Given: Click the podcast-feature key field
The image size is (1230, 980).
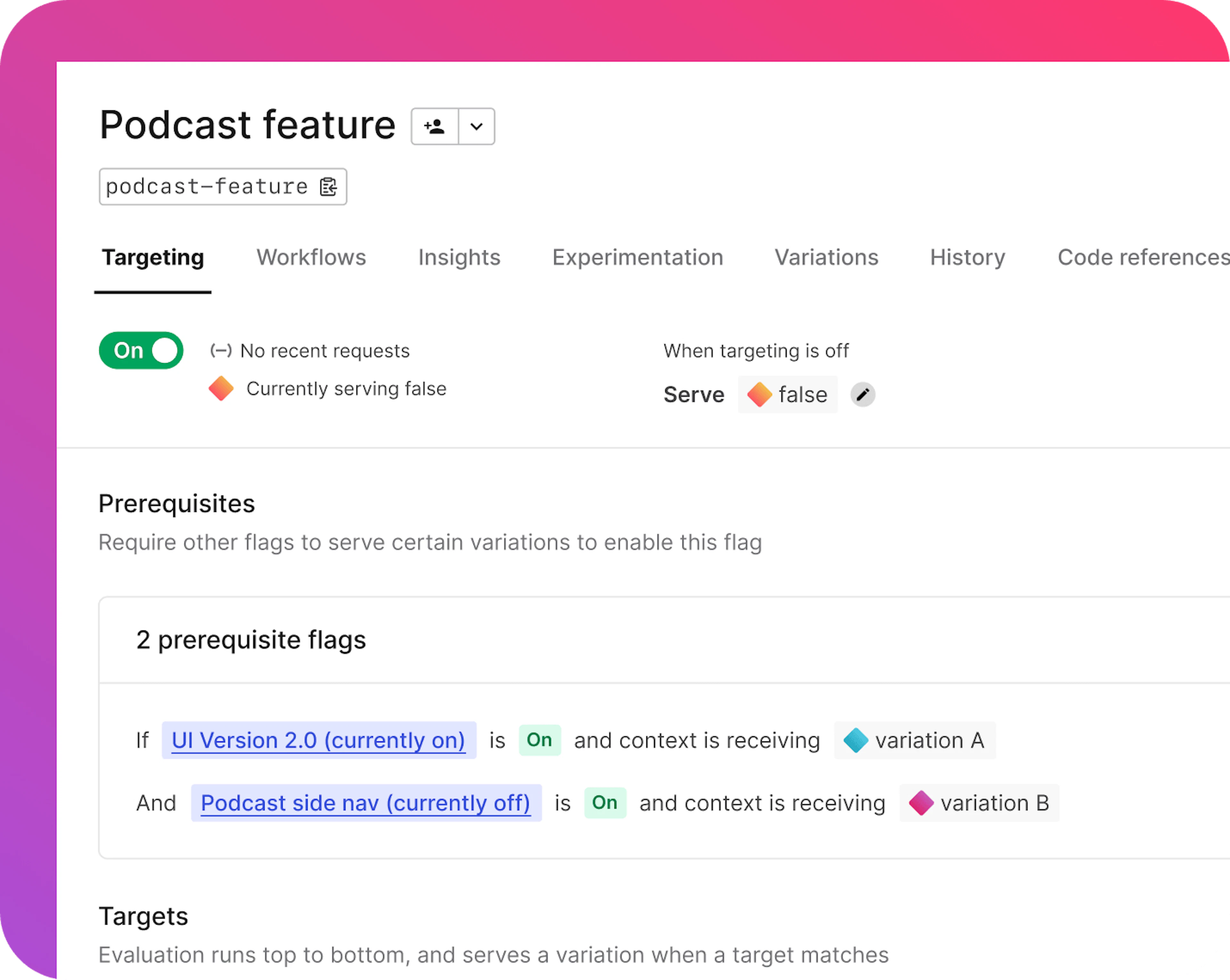Looking at the screenshot, I should coord(205,186).
